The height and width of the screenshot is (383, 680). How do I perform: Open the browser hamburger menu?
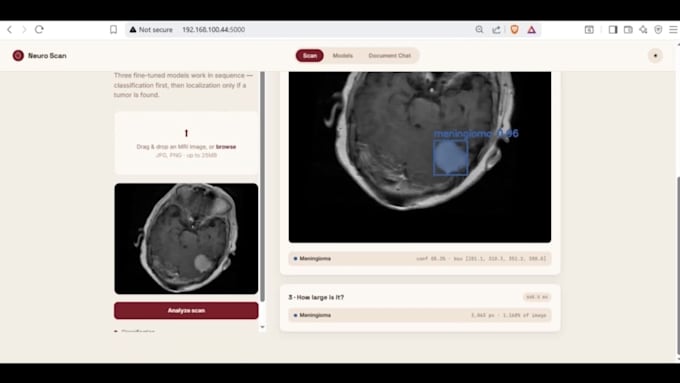673,29
